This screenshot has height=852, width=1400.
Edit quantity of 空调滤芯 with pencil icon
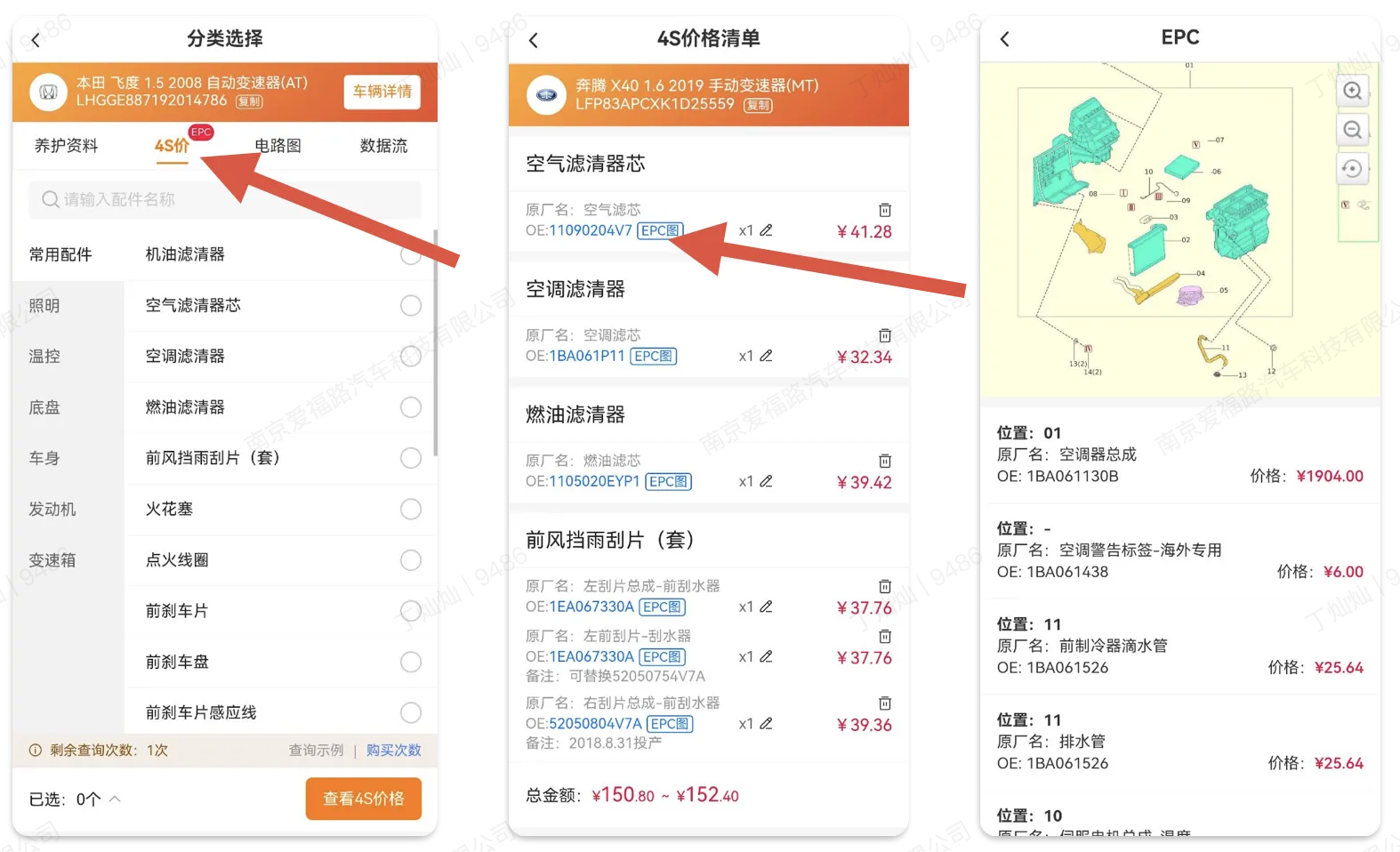pos(766,356)
